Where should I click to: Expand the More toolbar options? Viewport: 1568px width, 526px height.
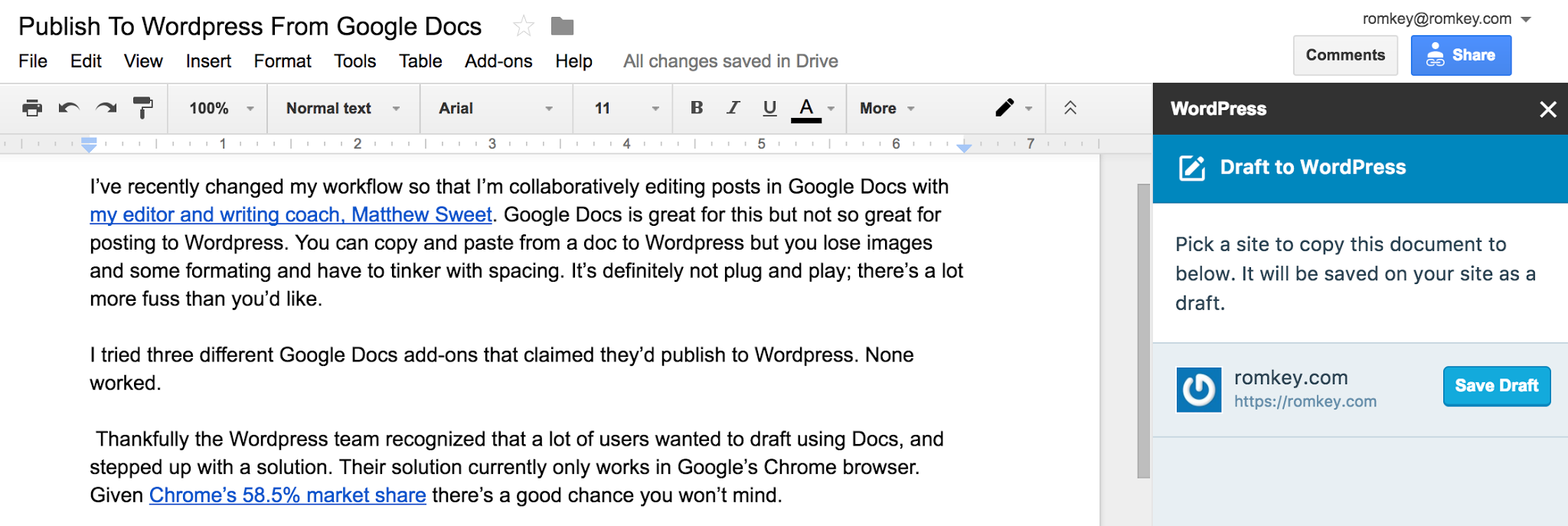tap(887, 108)
